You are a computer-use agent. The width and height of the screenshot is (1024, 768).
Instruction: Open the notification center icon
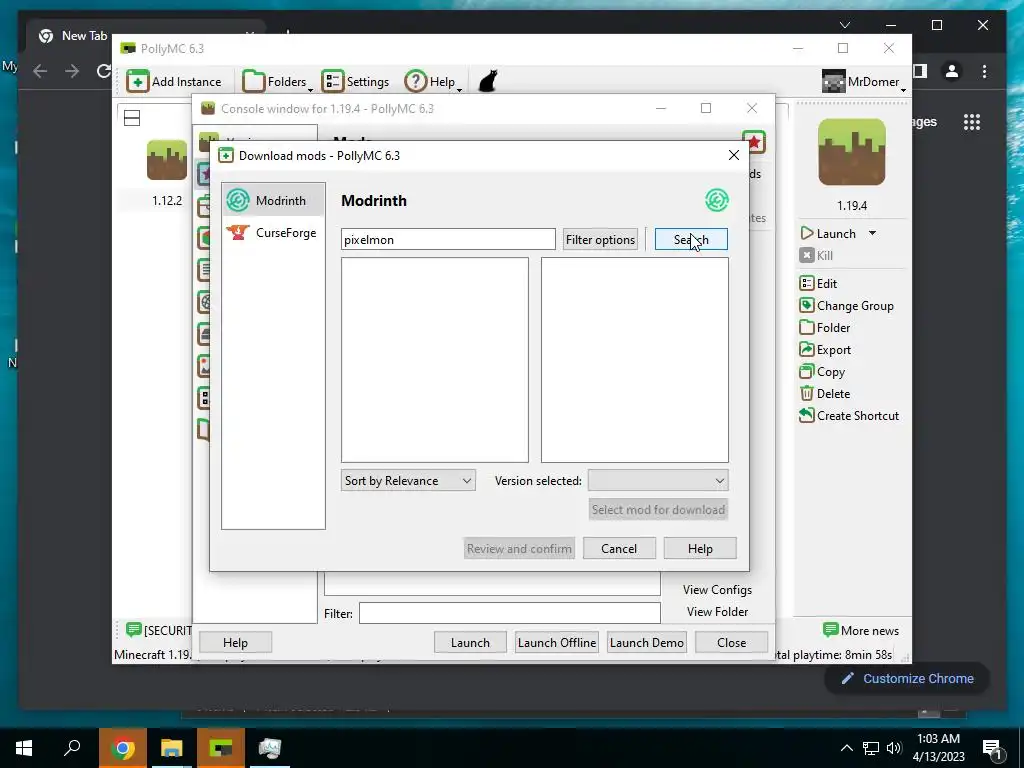pos(992,748)
